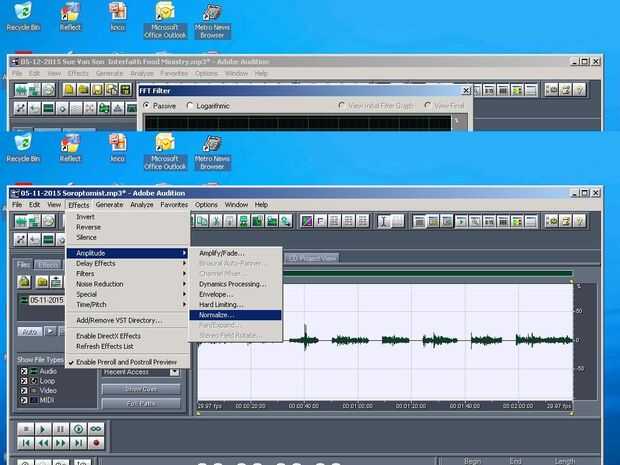
Task: Click the green horizontal zoom bar above waveform
Action: (x=428, y=273)
